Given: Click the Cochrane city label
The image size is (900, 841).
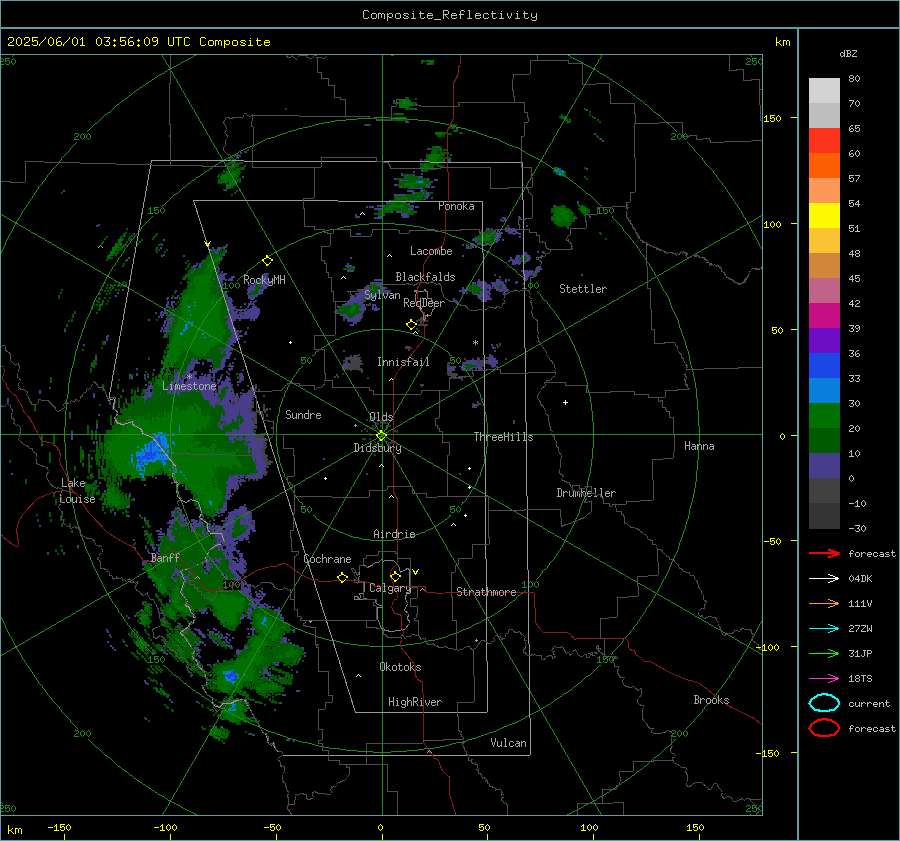Looking at the screenshot, I should pyautogui.click(x=327, y=559).
